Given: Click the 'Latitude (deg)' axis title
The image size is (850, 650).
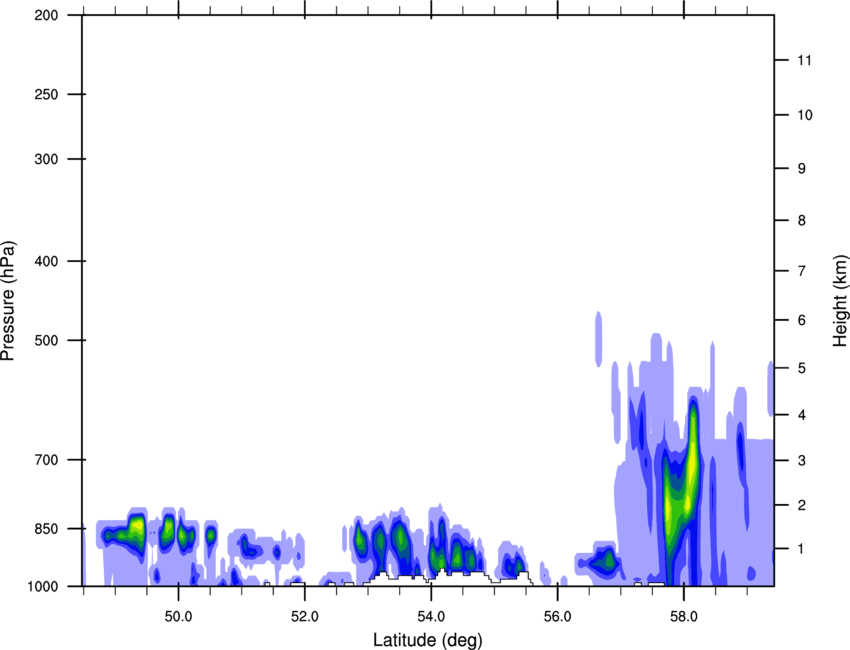Looking at the screenshot, I should [x=427, y=640].
